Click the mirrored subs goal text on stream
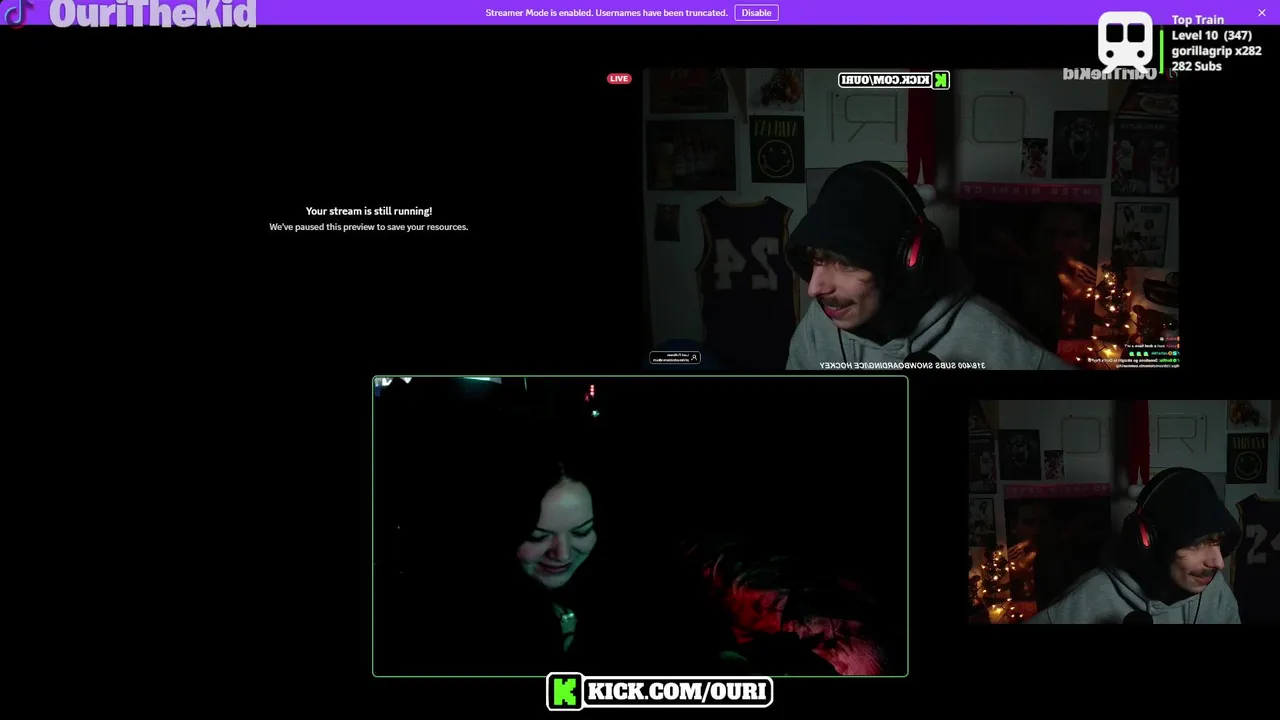Screen dimensions: 1280x720 coord(902,365)
